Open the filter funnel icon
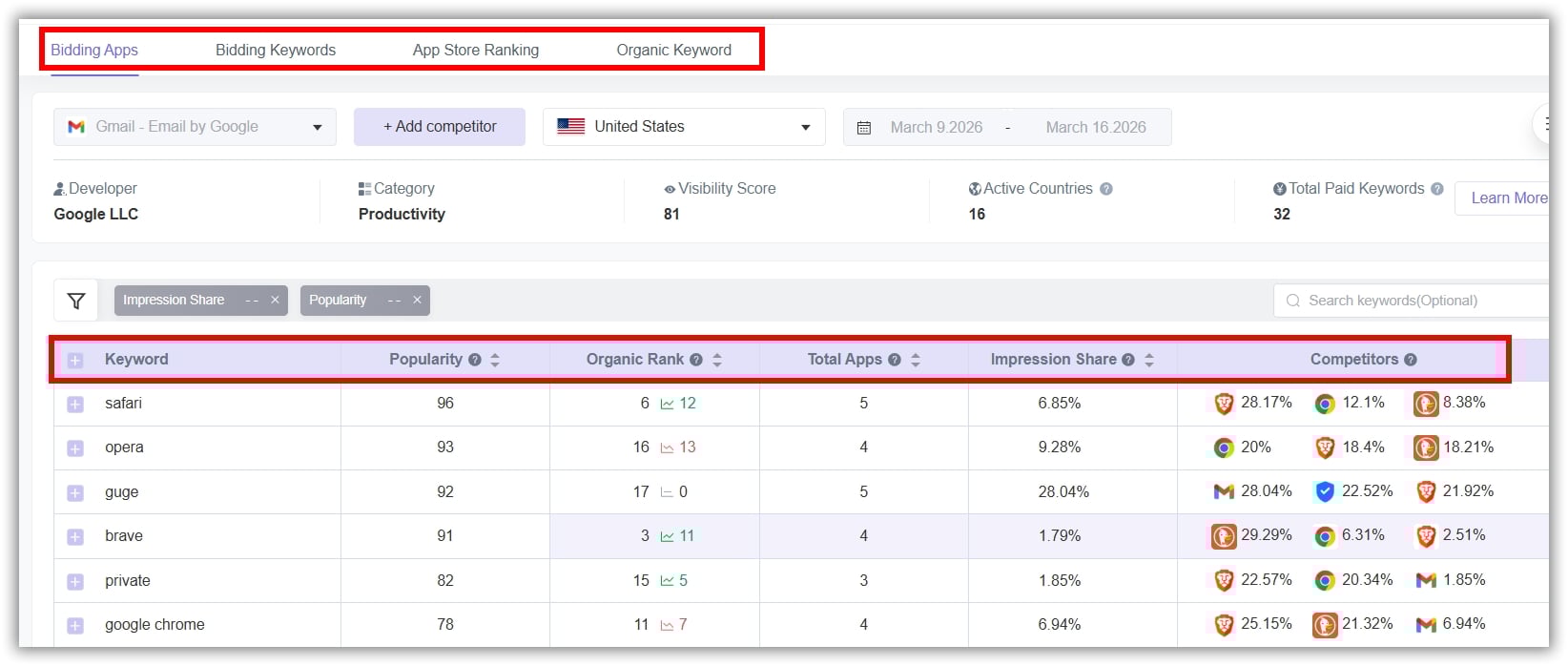The image size is (1568, 666). [x=76, y=301]
